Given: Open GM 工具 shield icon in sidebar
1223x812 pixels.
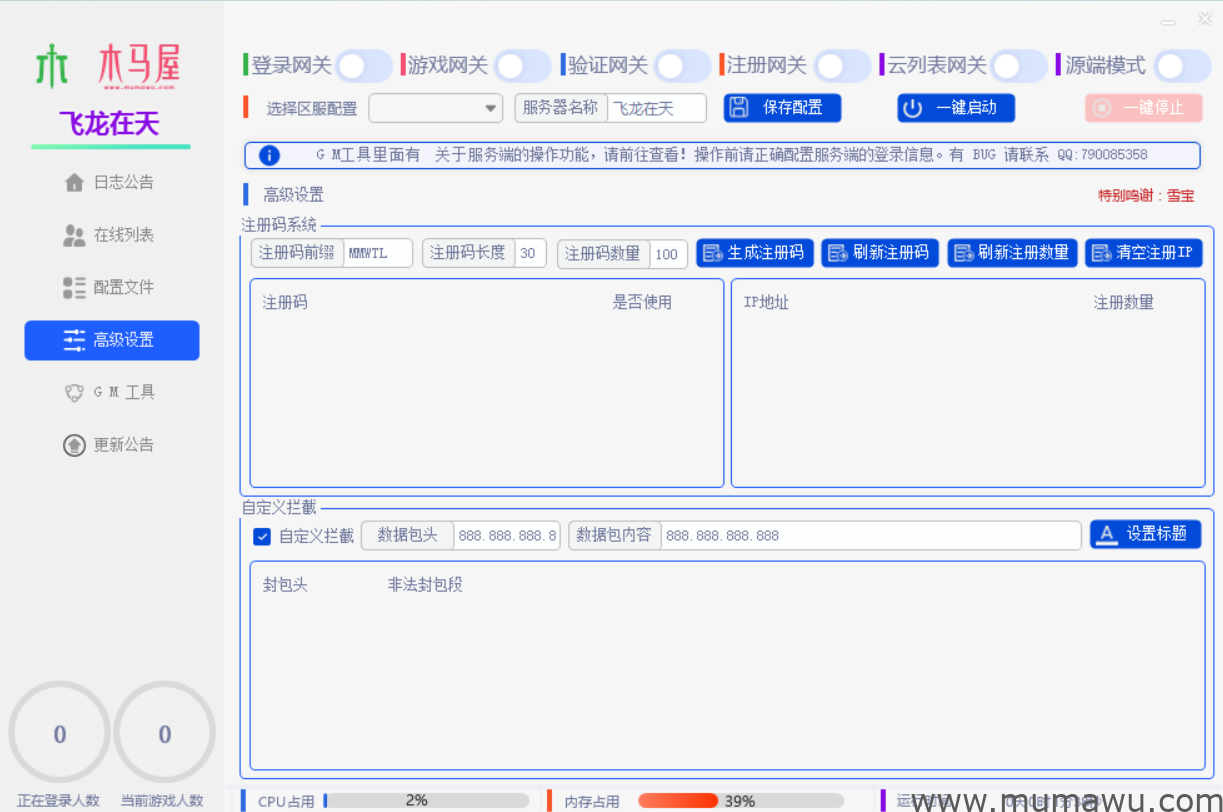Looking at the screenshot, I should 74,392.
